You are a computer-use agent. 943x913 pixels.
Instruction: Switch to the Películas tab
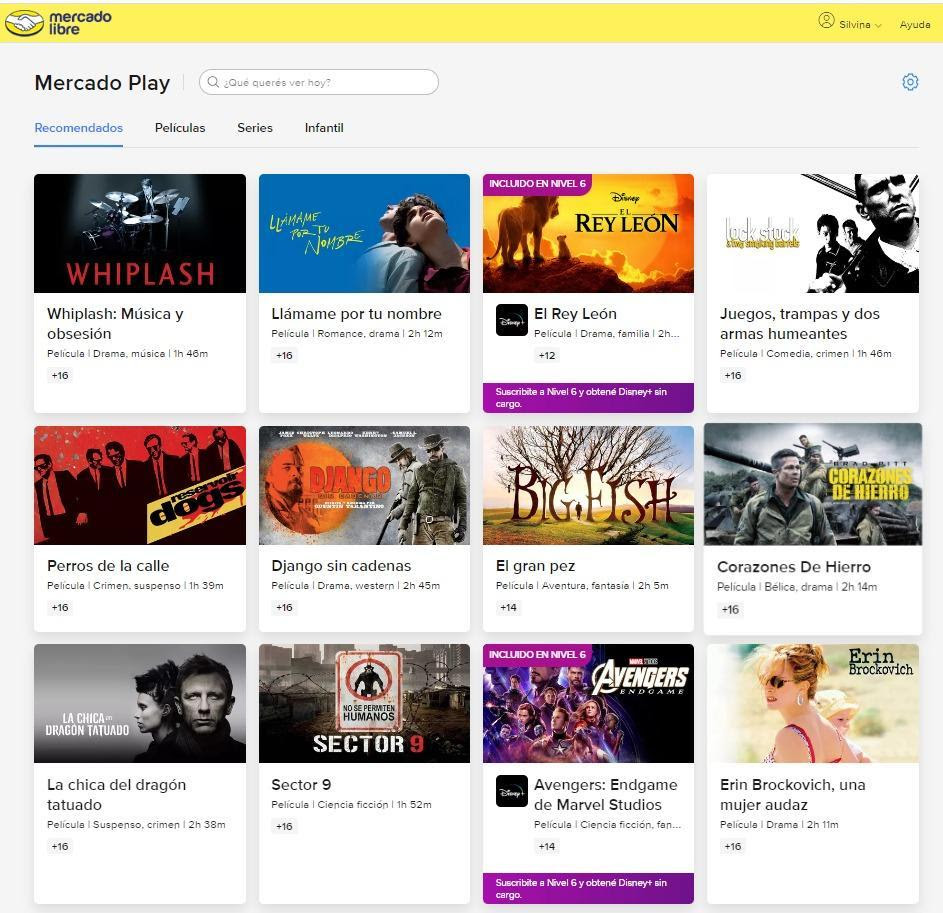180,128
